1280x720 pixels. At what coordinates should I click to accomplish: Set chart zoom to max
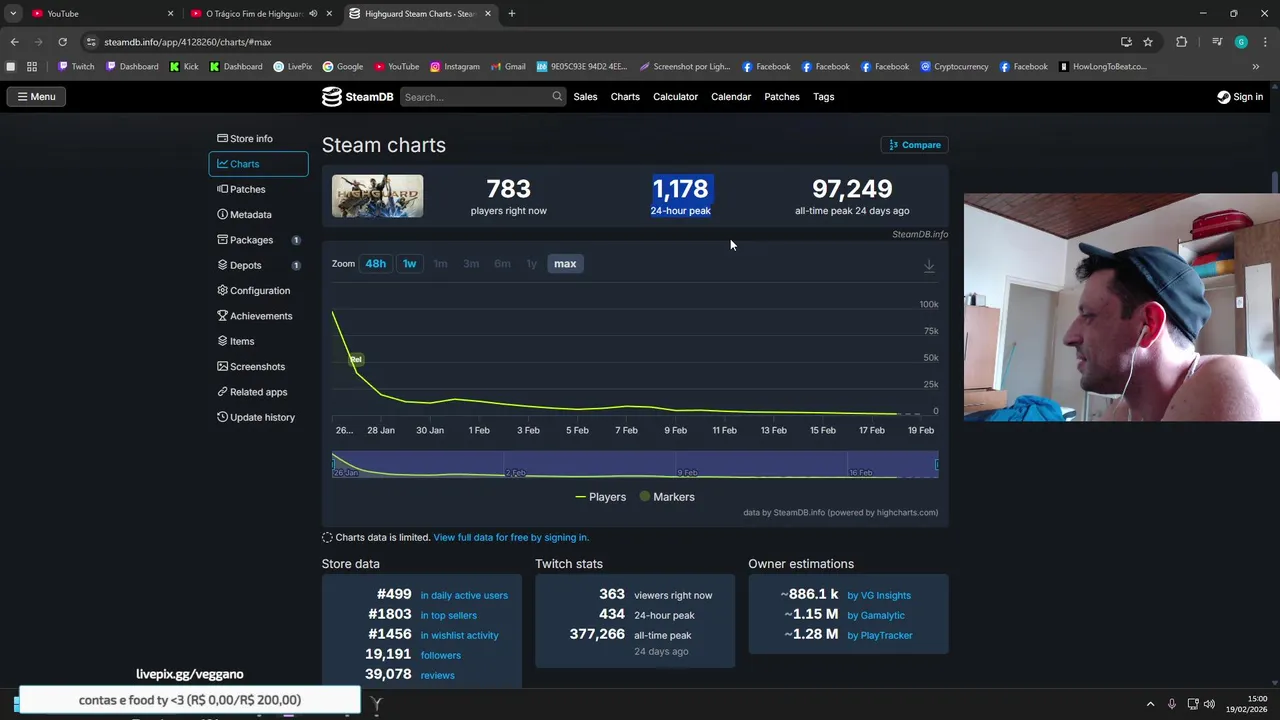click(x=565, y=264)
